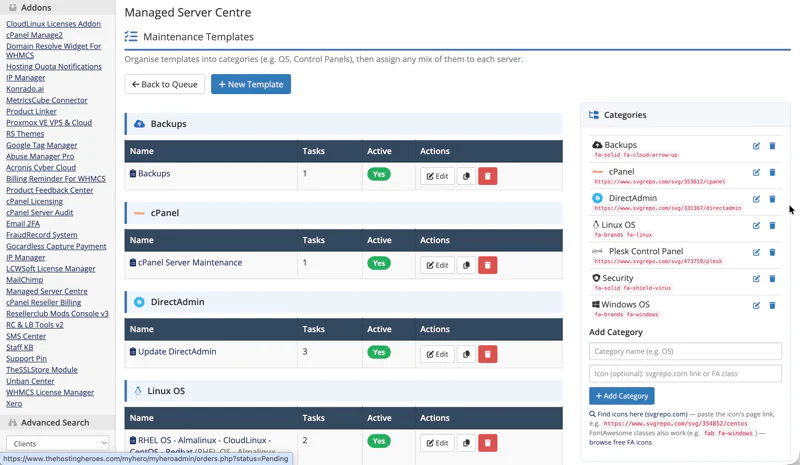This screenshot has width=800, height=465.
Task: Delete the DirectAdmin category
Action: (772, 199)
